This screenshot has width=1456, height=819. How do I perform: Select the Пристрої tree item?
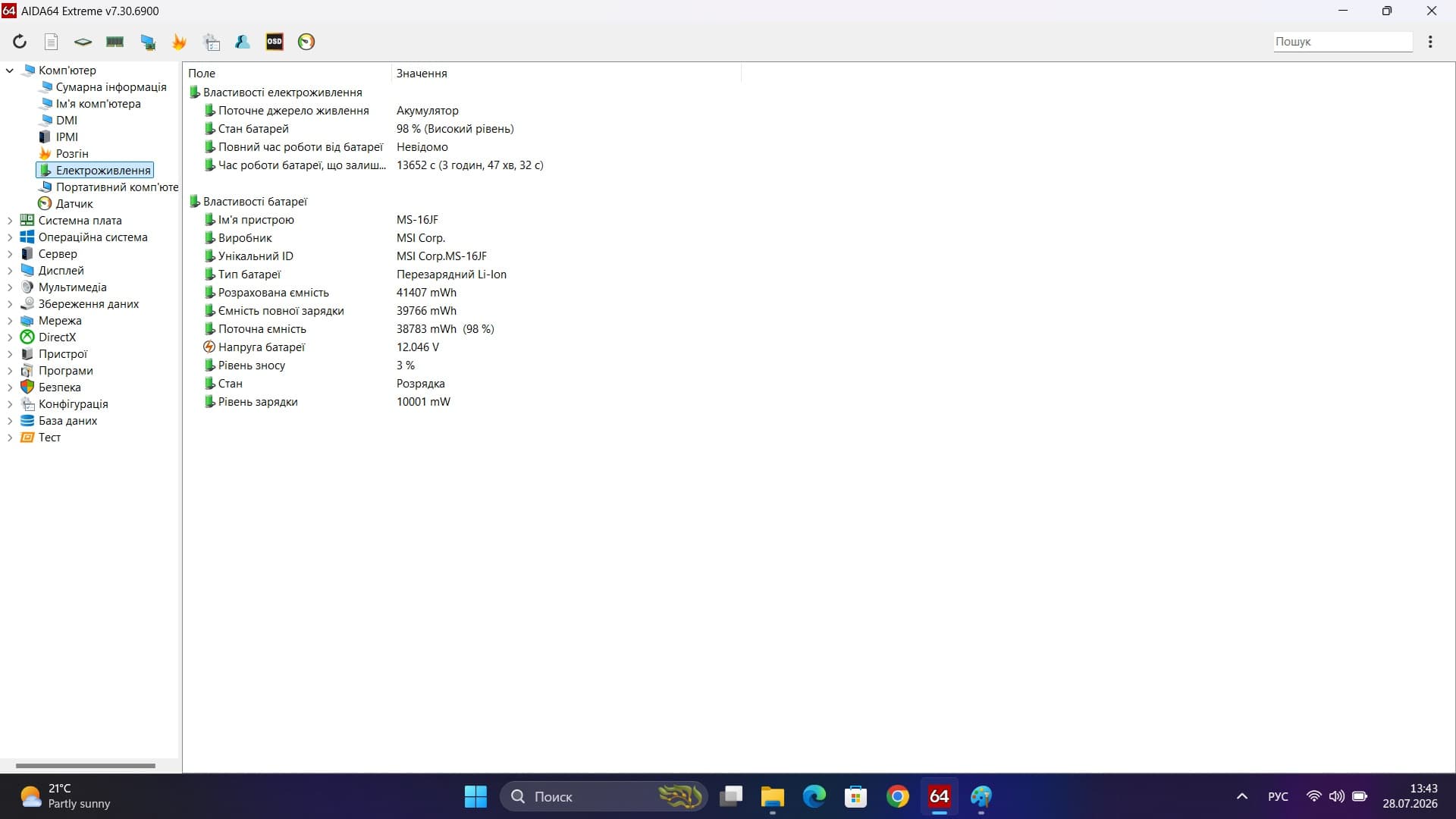(x=63, y=354)
